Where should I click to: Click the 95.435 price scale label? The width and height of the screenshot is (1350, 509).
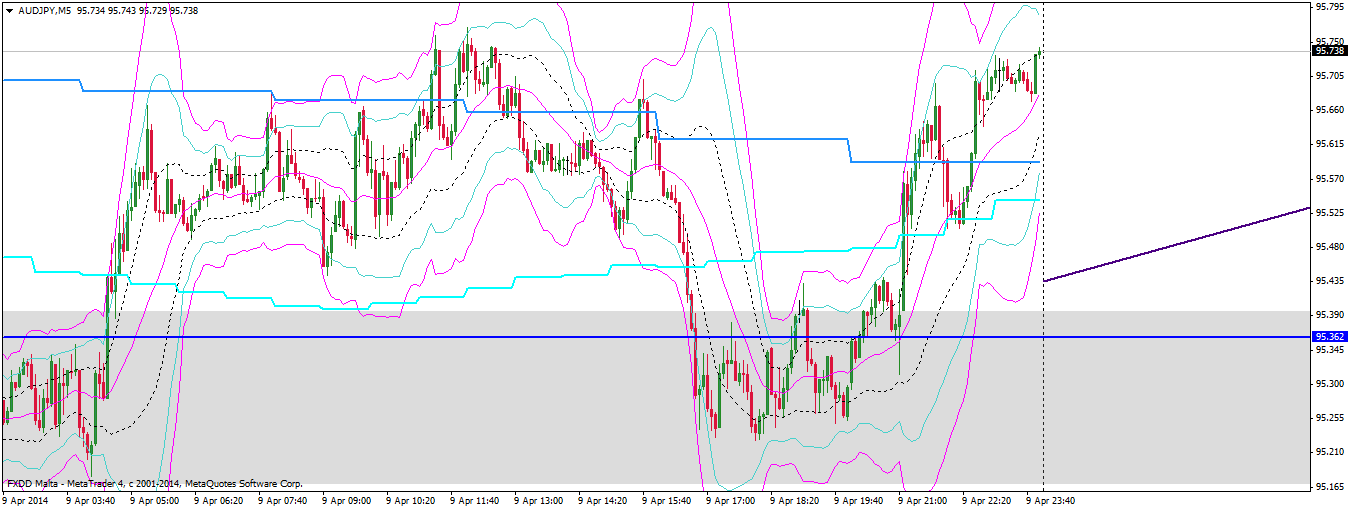[1329, 281]
